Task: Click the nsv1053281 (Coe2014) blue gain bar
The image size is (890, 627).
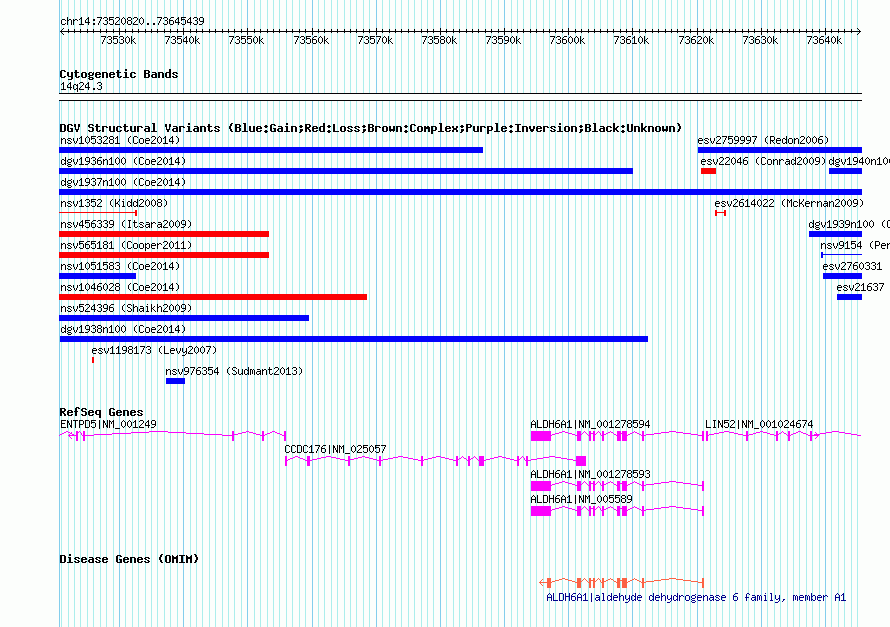Action: (271, 150)
